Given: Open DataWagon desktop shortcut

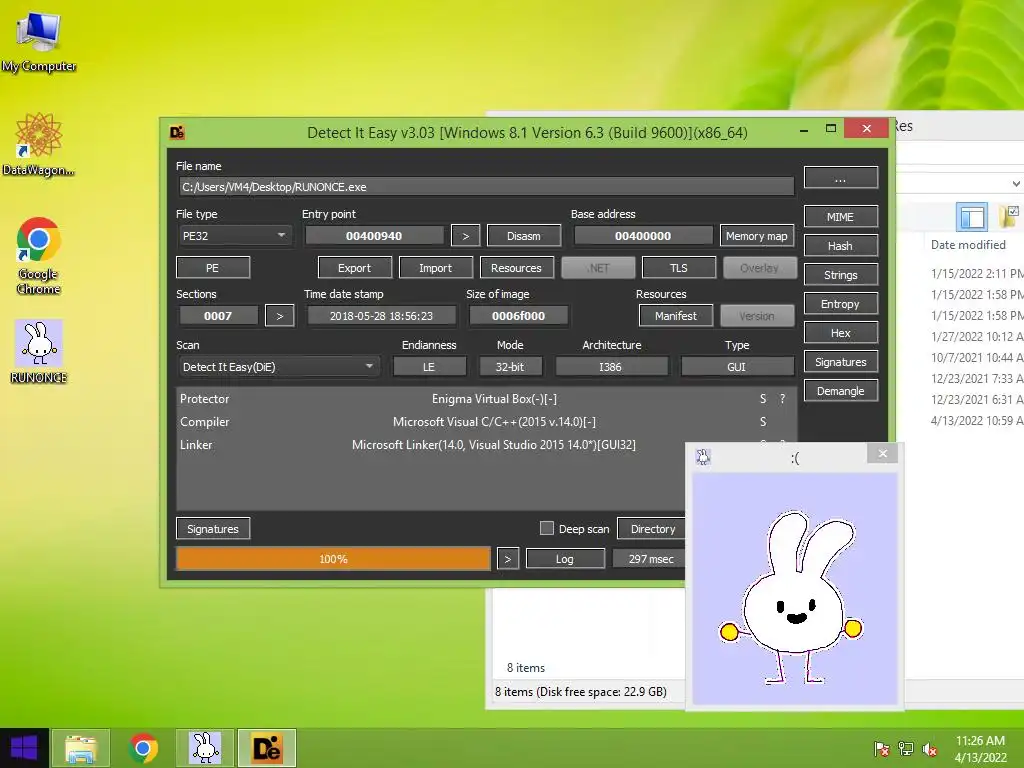Looking at the screenshot, I should [39, 144].
